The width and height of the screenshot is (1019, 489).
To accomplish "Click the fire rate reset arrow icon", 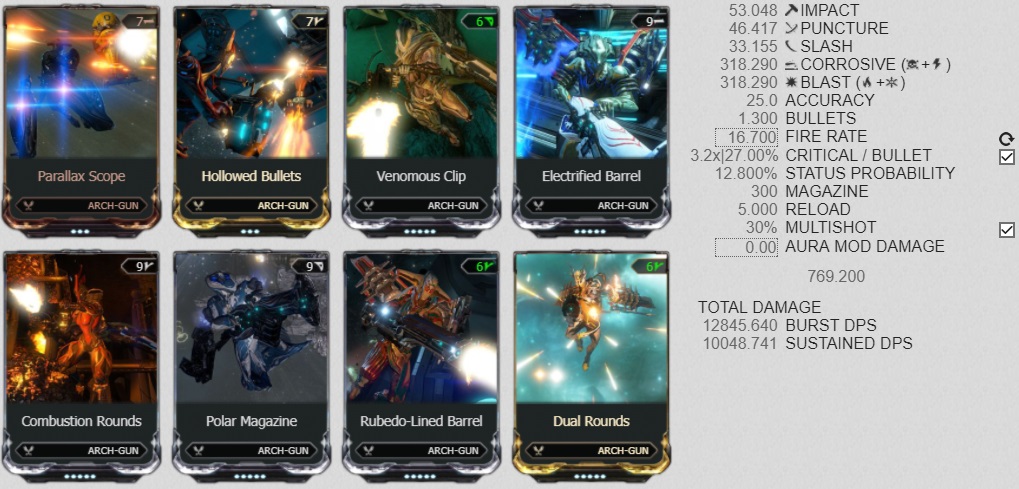I will (x=1006, y=138).
